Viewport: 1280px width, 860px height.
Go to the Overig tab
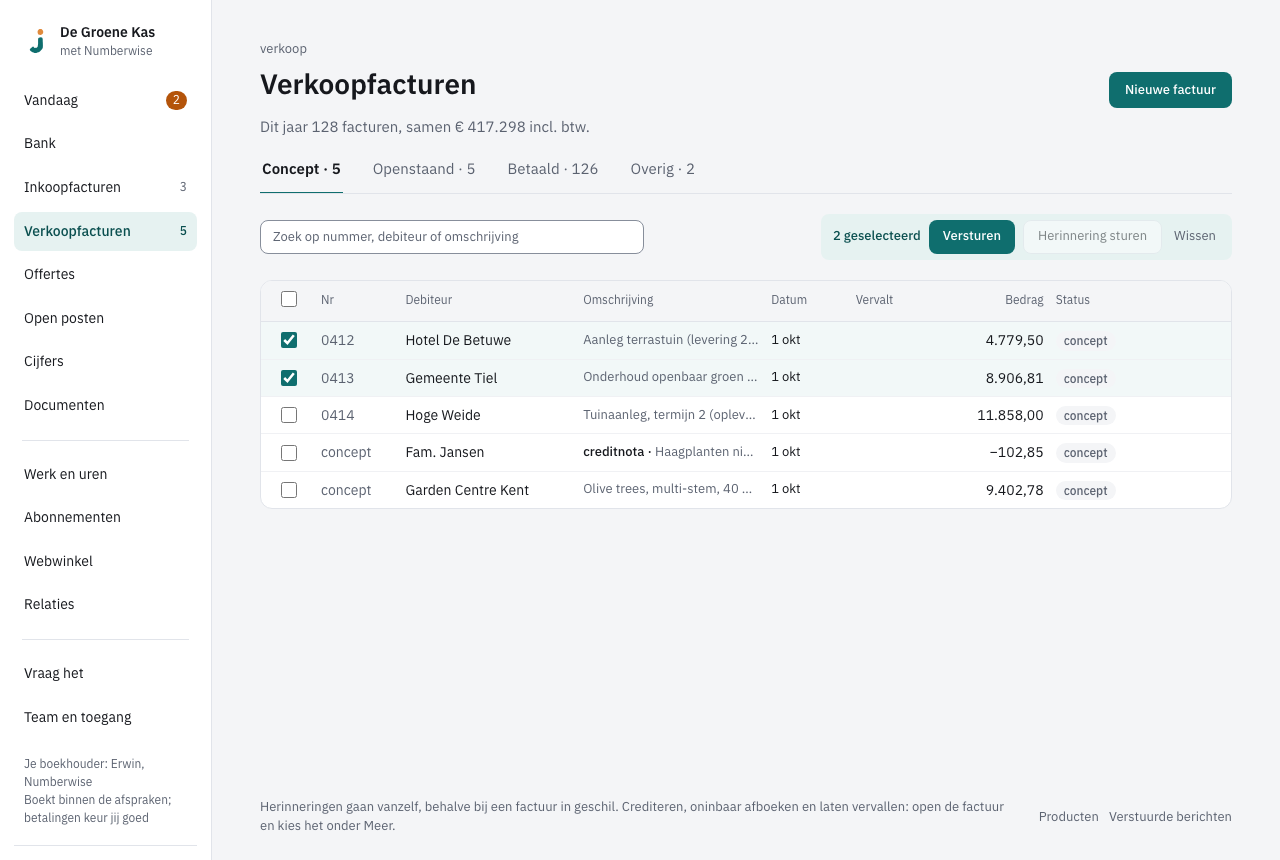coord(662,169)
